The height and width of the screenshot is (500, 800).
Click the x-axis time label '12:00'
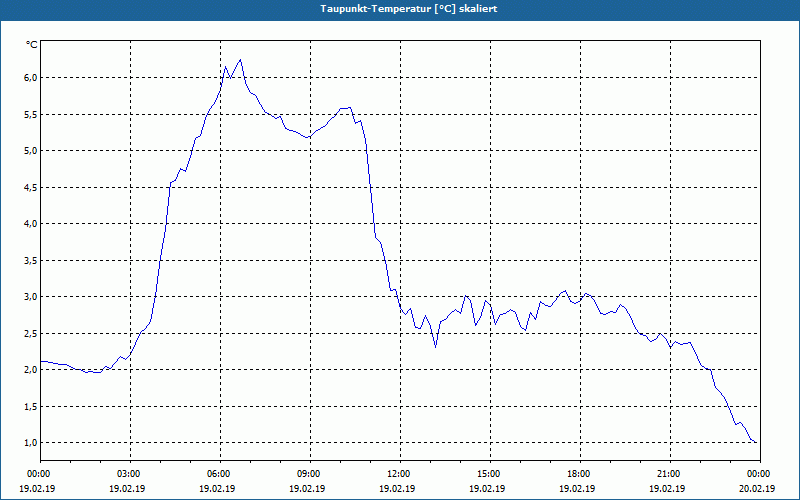(x=398, y=474)
